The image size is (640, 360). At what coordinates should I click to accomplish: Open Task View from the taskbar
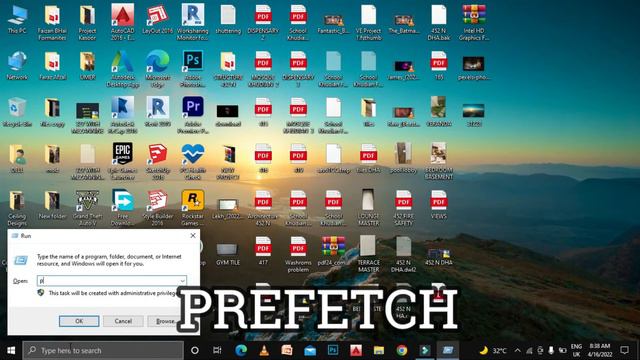pos(217,350)
